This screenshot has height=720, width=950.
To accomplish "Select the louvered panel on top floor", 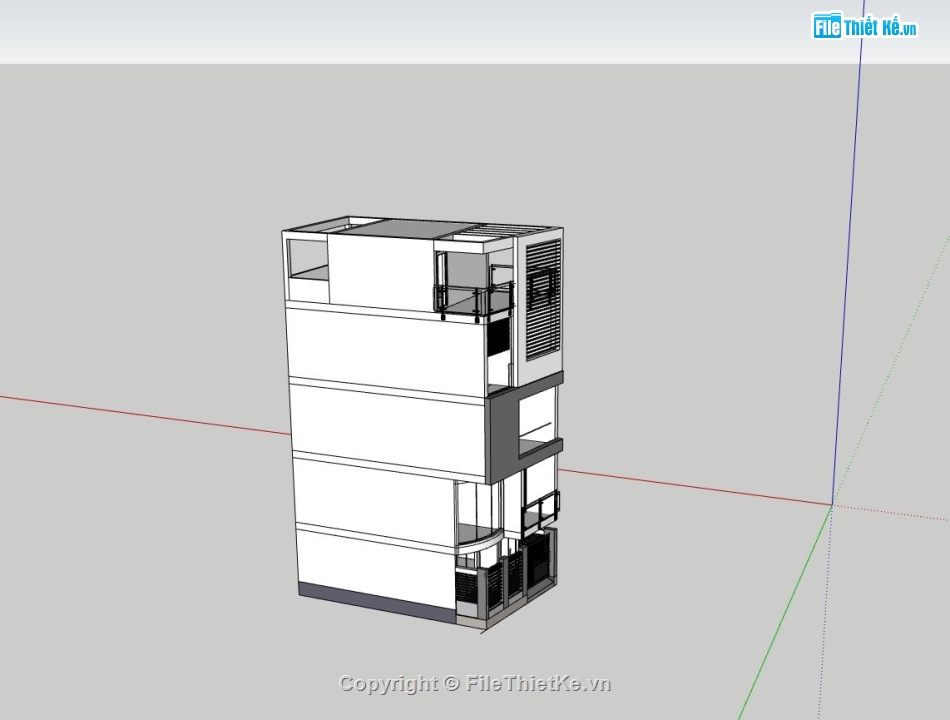I will [543, 300].
